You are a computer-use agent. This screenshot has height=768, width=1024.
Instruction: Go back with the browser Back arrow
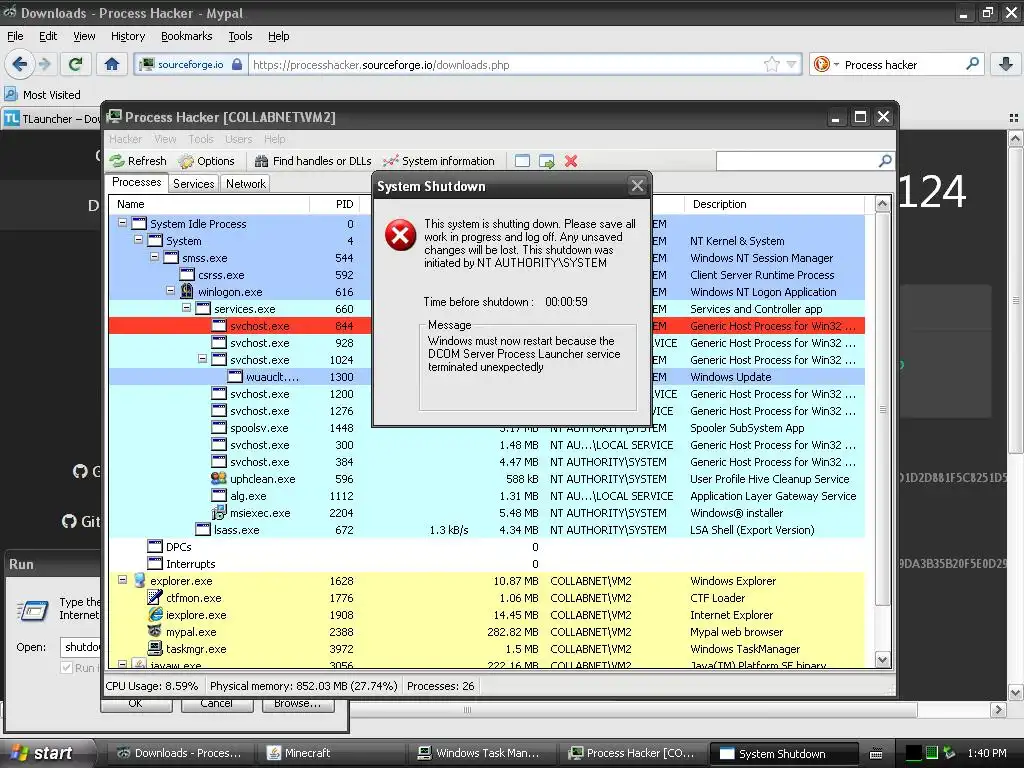20,64
